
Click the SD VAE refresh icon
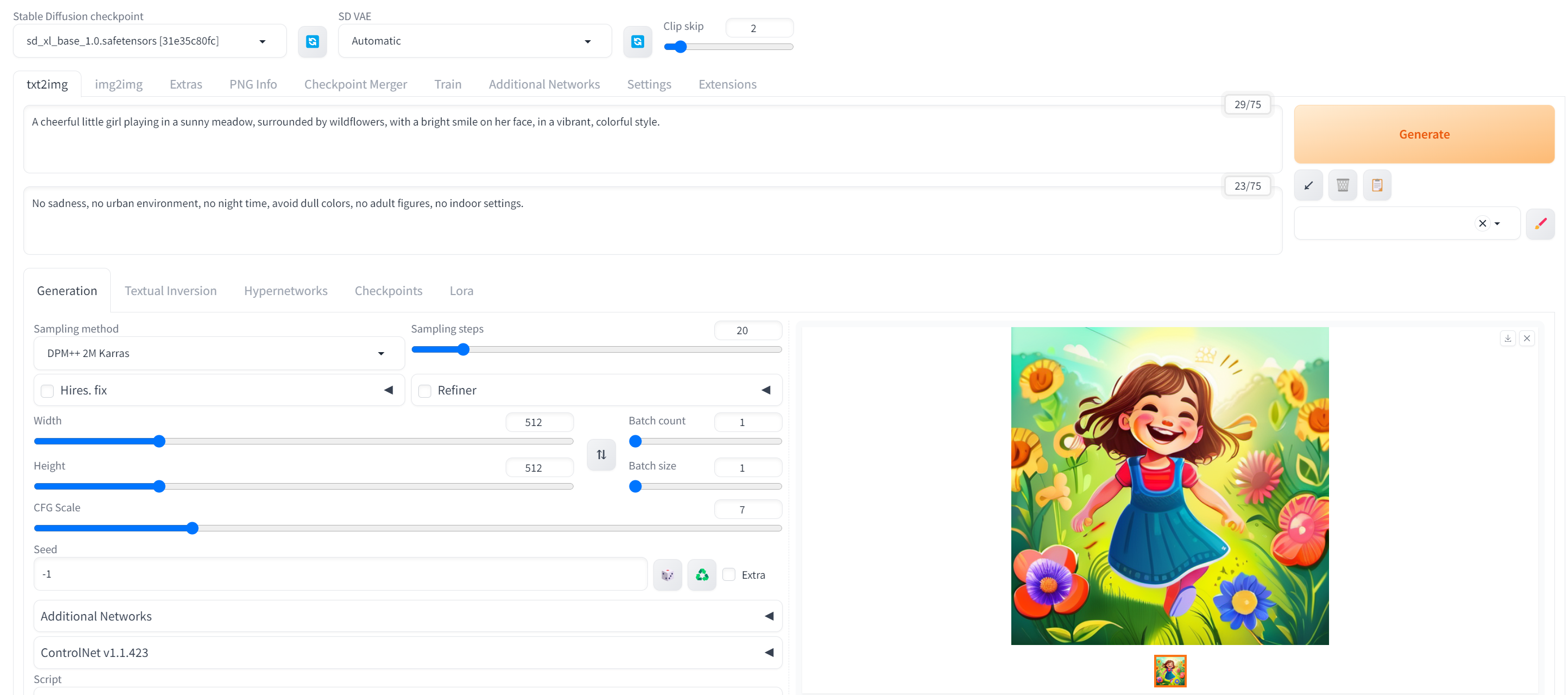click(x=637, y=41)
